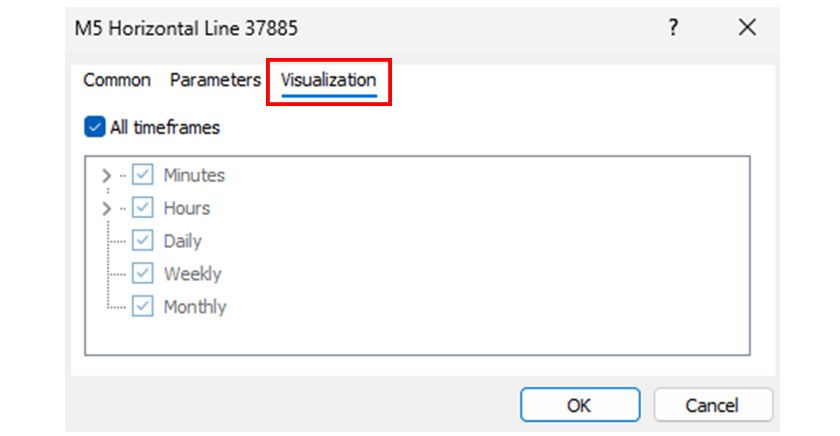The image size is (840, 436).
Task: Expand the Minutes tree node
Action: pyautogui.click(x=107, y=176)
